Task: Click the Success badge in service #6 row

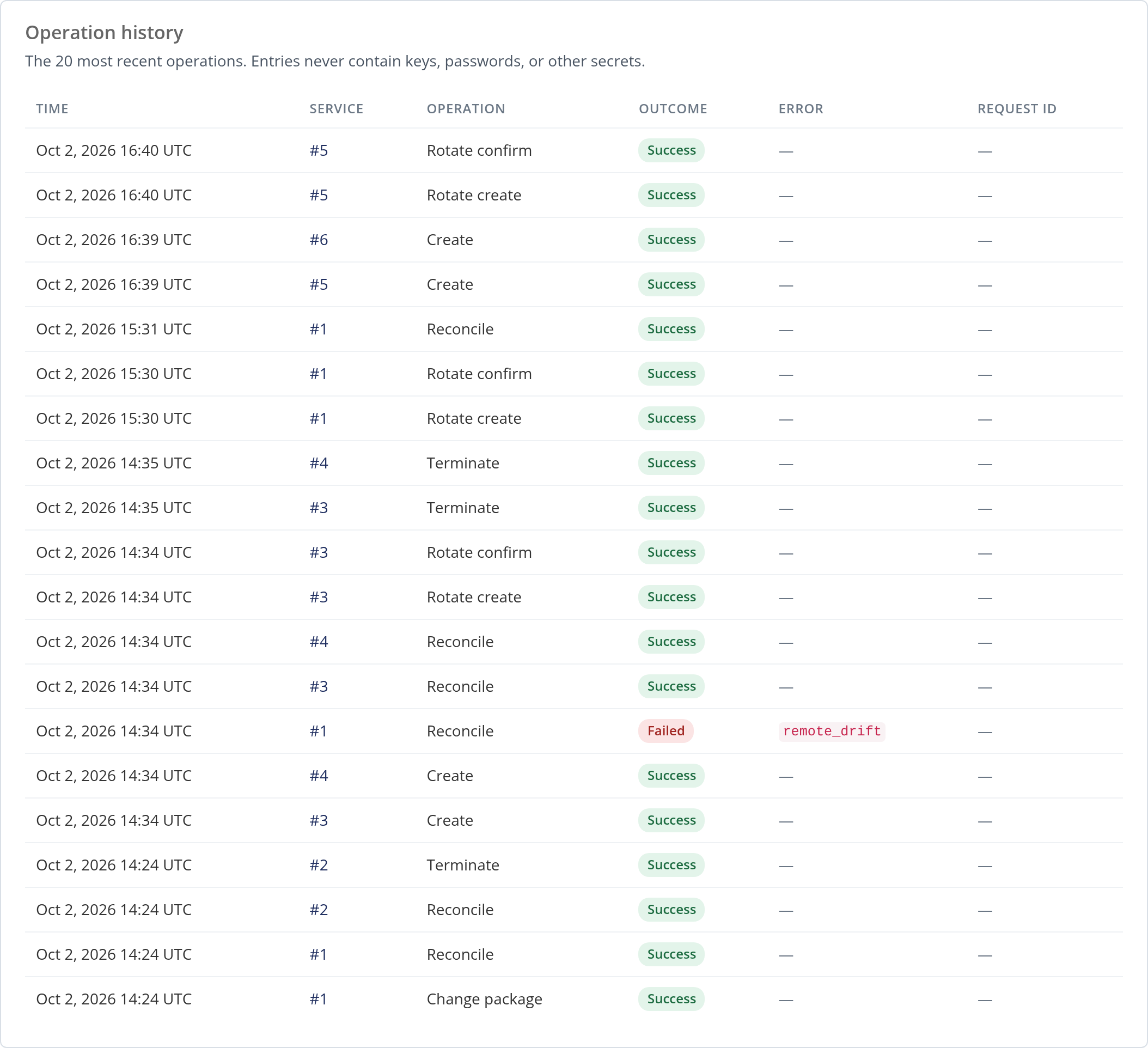Action: tap(671, 240)
